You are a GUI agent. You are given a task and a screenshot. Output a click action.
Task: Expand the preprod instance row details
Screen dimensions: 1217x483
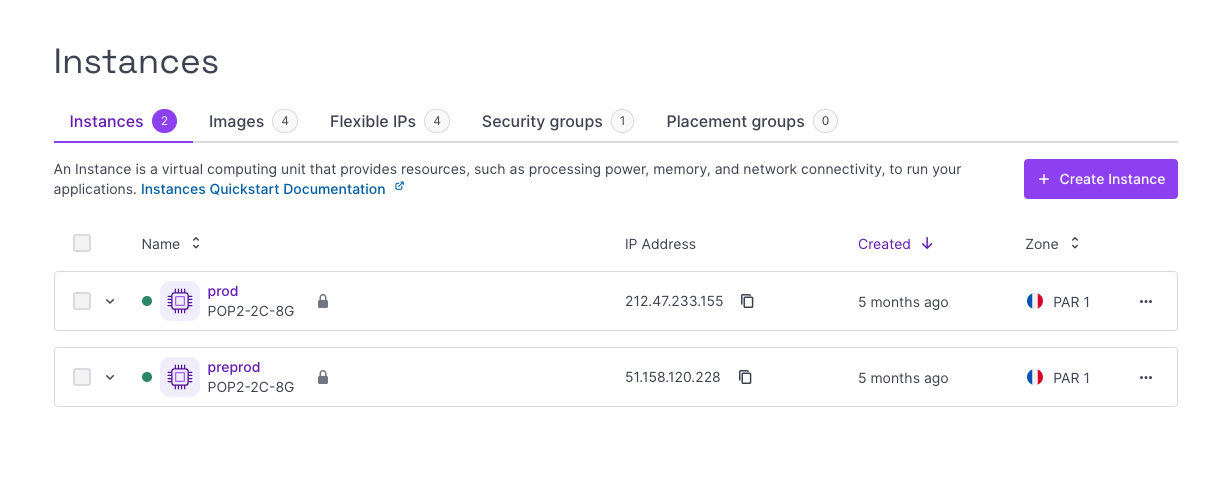[x=110, y=377]
